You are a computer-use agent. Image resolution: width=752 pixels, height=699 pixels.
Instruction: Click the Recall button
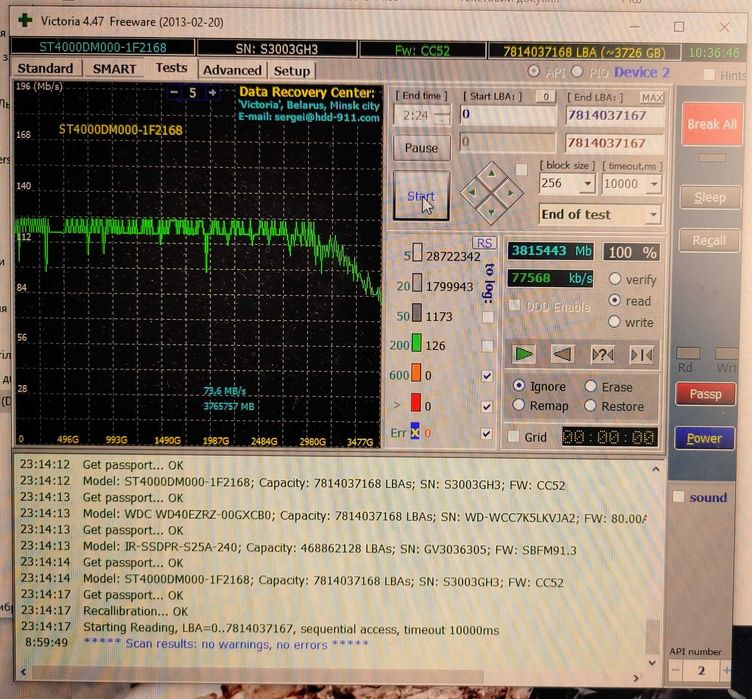coord(708,240)
